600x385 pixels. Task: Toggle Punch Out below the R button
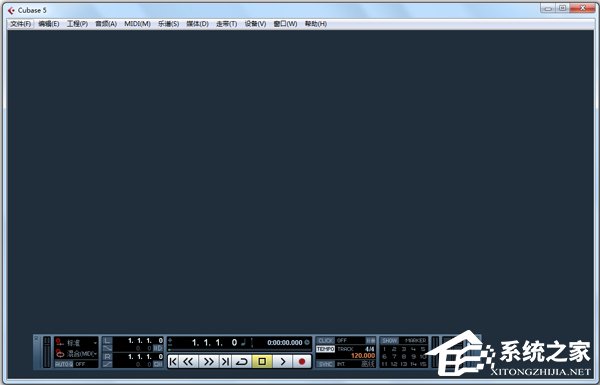pyautogui.click(x=108, y=364)
